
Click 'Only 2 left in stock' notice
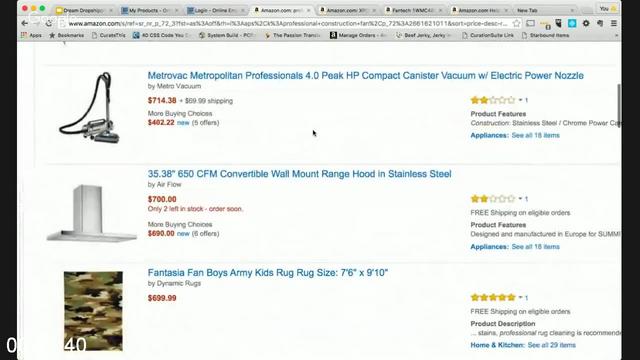point(195,209)
